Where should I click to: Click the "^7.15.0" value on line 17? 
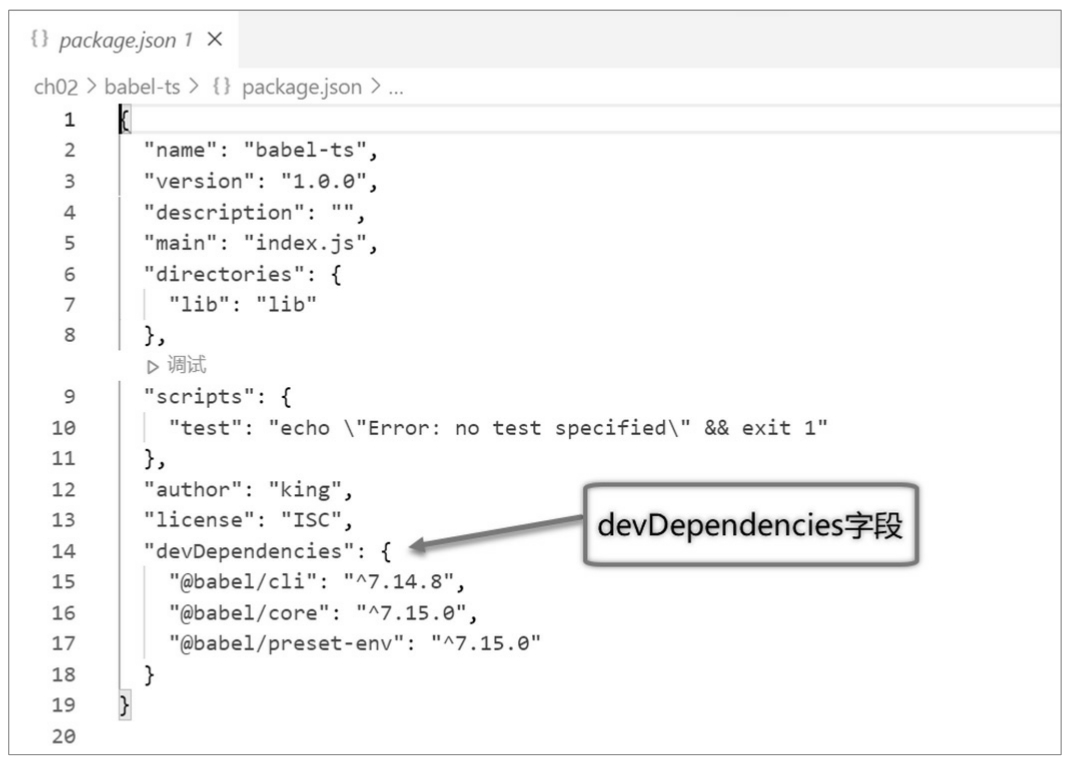coord(486,643)
